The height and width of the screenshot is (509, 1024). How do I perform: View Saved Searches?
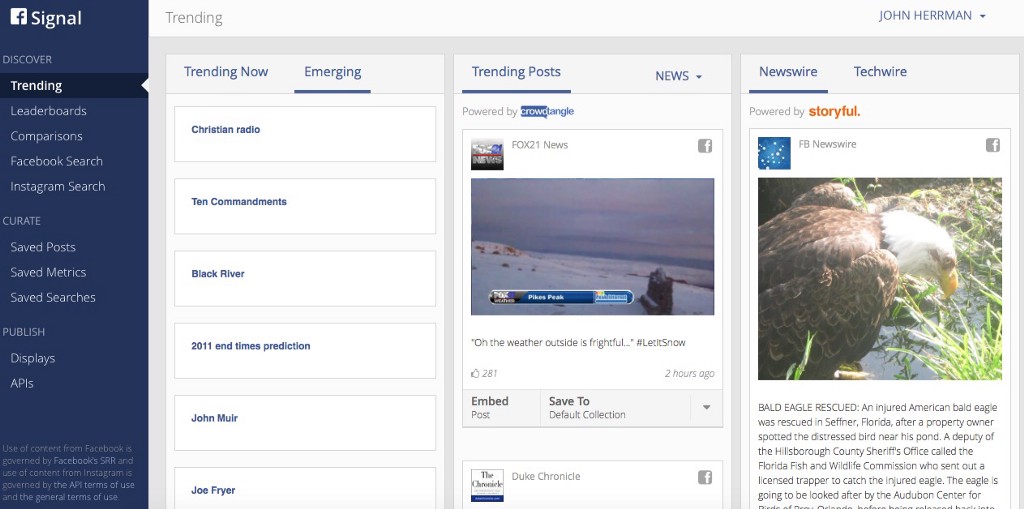pos(53,297)
